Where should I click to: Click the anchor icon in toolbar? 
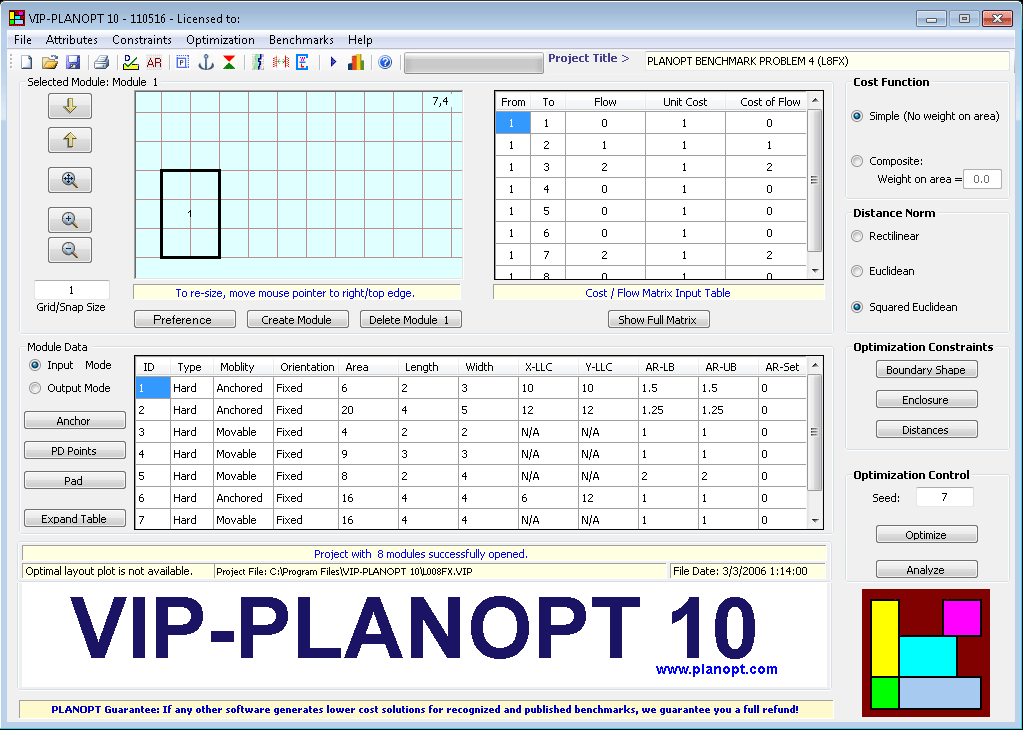tap(206, 62)
